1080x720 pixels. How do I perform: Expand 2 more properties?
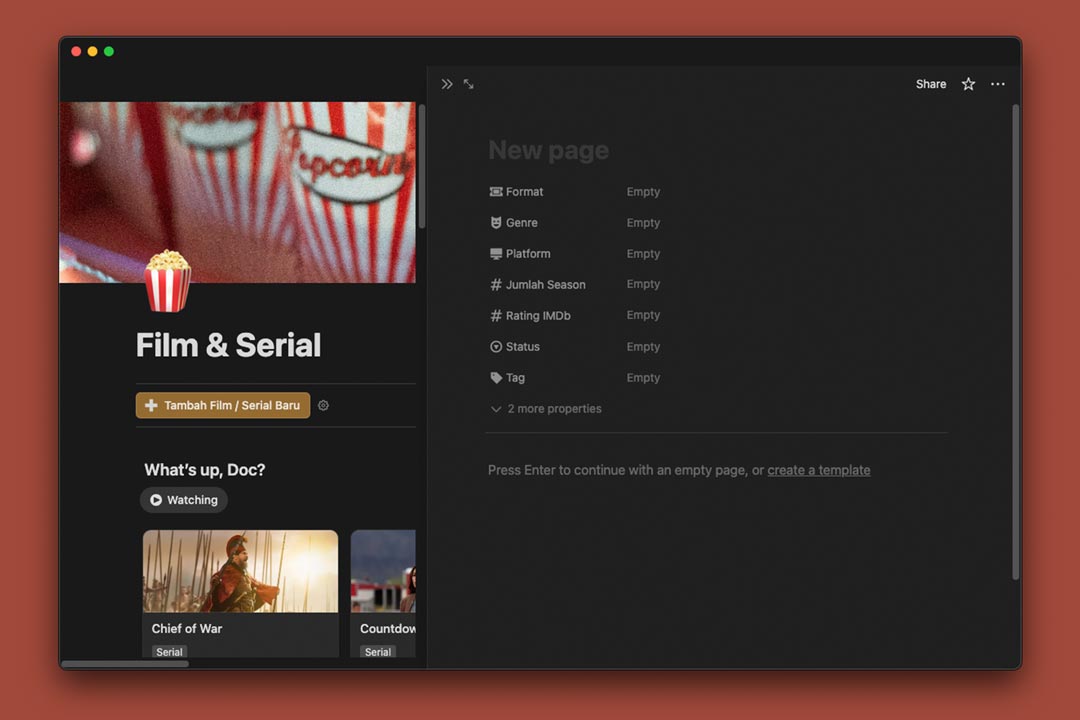point(546,409)
